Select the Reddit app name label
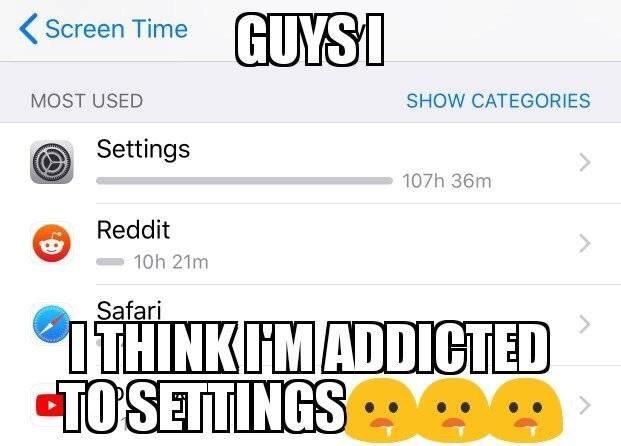 click(133, 230)
